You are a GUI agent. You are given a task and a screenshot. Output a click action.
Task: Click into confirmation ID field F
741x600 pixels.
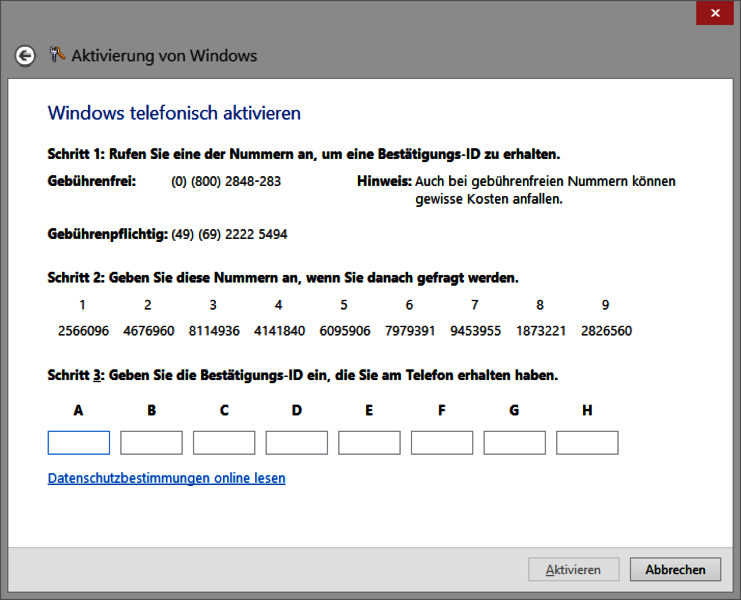coord(442,443)
